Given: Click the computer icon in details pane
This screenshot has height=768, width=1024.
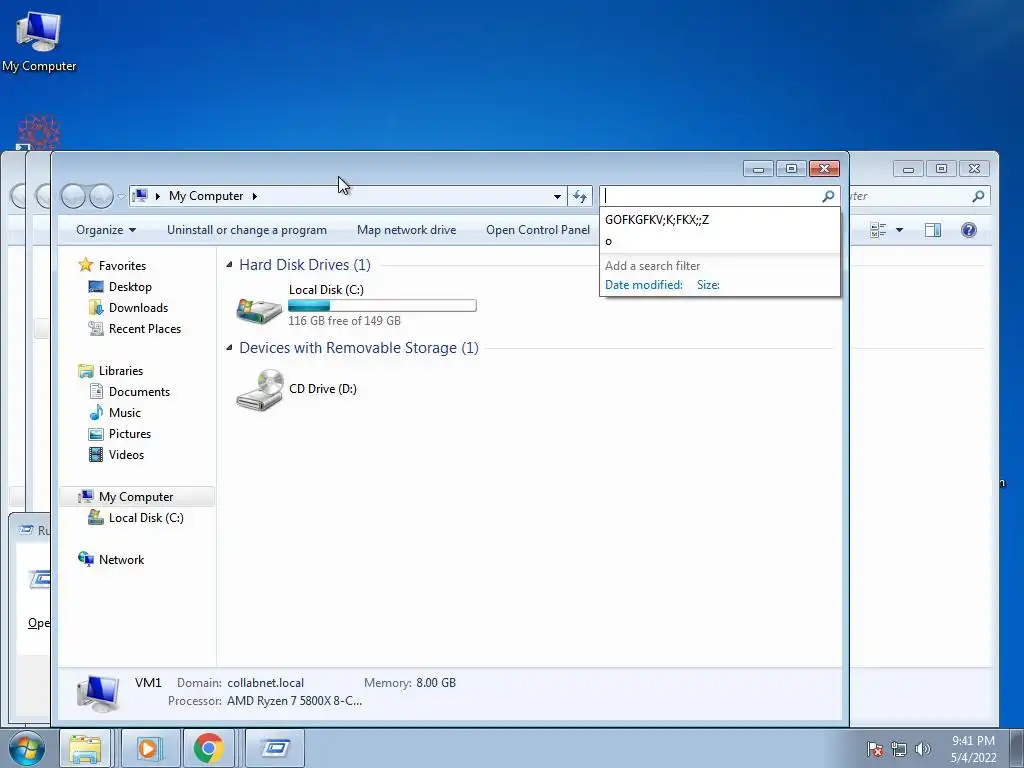Looking at the screenshot, I should pyautogui.click(x=98, y=693).
